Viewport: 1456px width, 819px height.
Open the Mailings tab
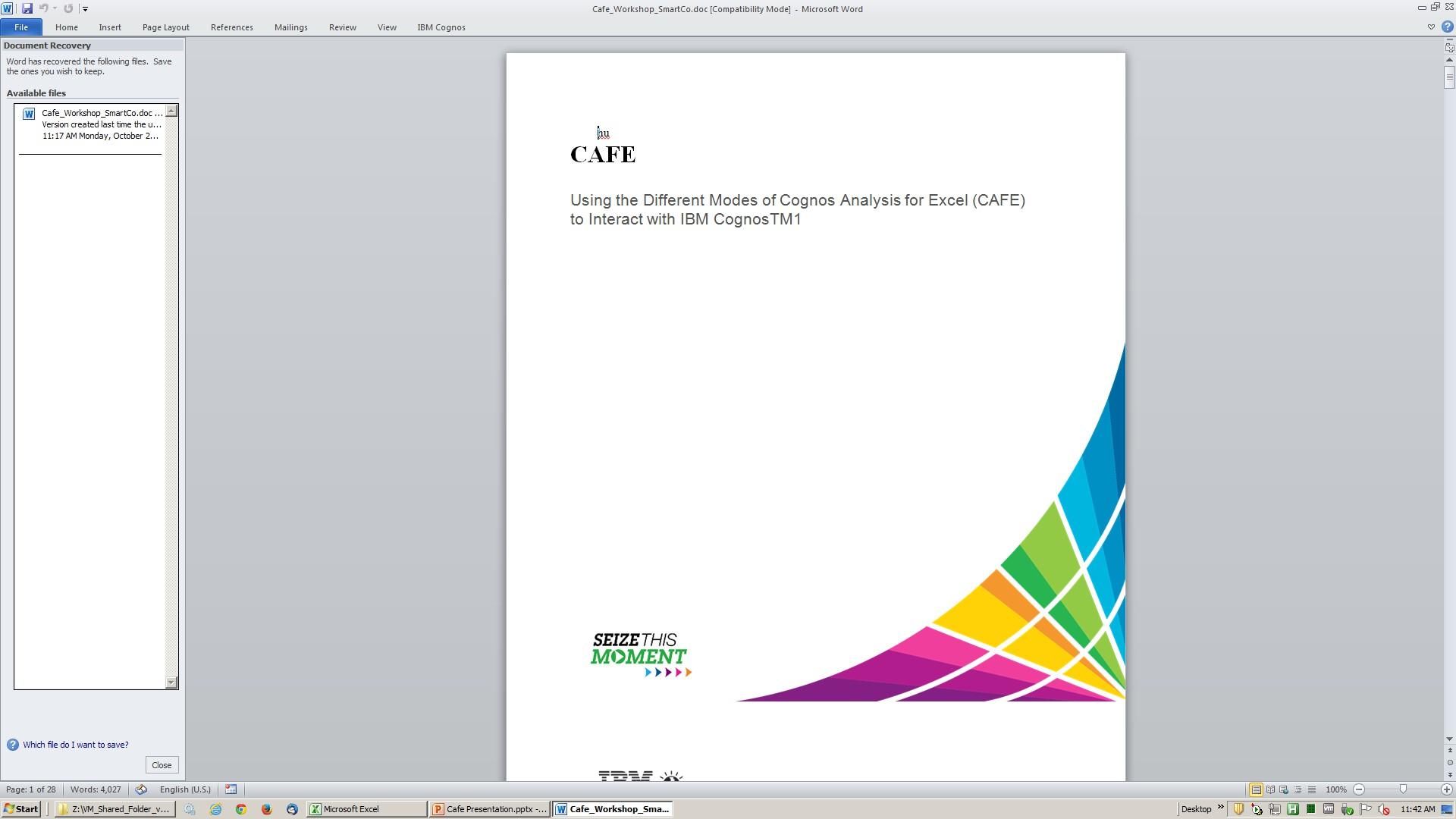pos(291,27)
